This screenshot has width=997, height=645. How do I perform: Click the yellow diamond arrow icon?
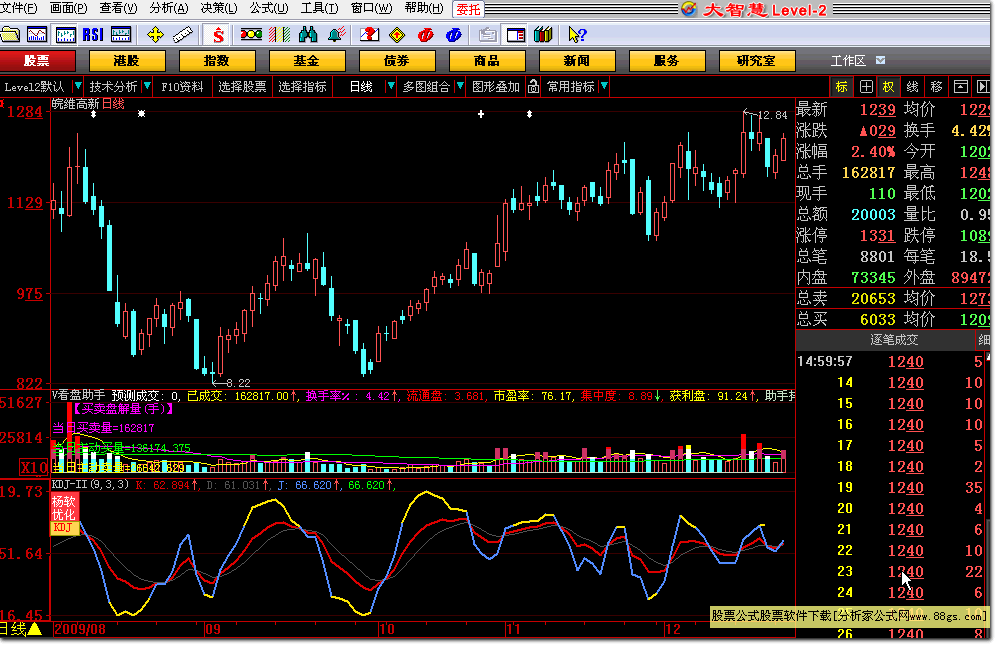[397, 34]
